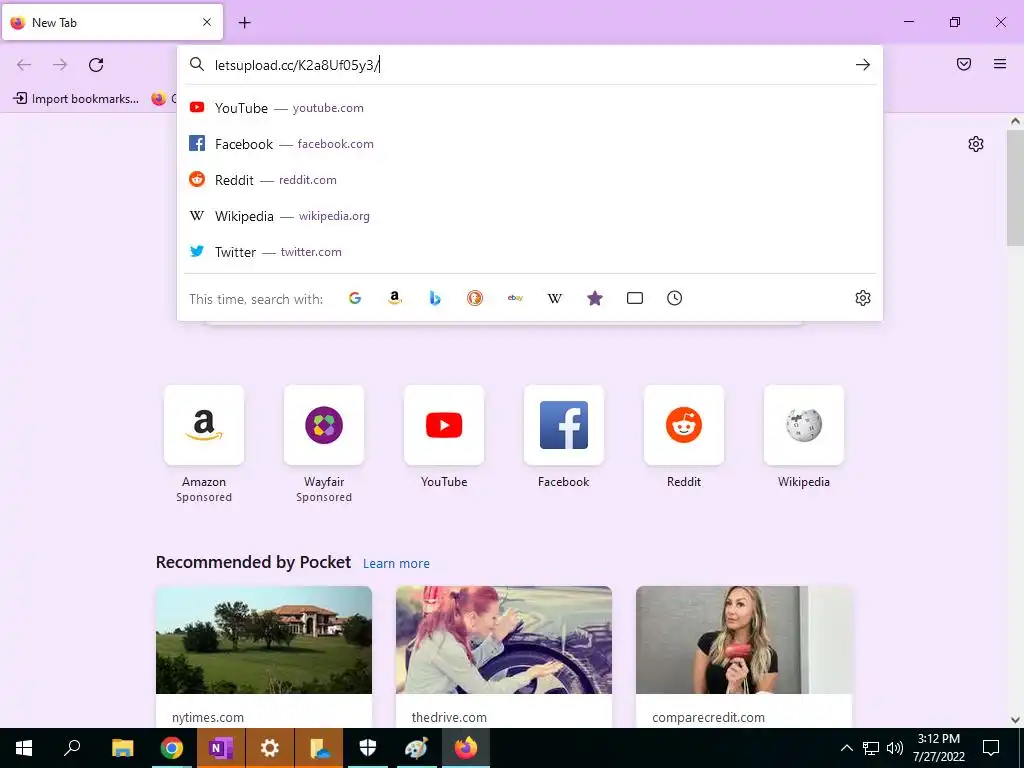1024x768 pixels.
Task: Click the taskbar clock 3:12 PM
Action: click(x=938, y=748)
